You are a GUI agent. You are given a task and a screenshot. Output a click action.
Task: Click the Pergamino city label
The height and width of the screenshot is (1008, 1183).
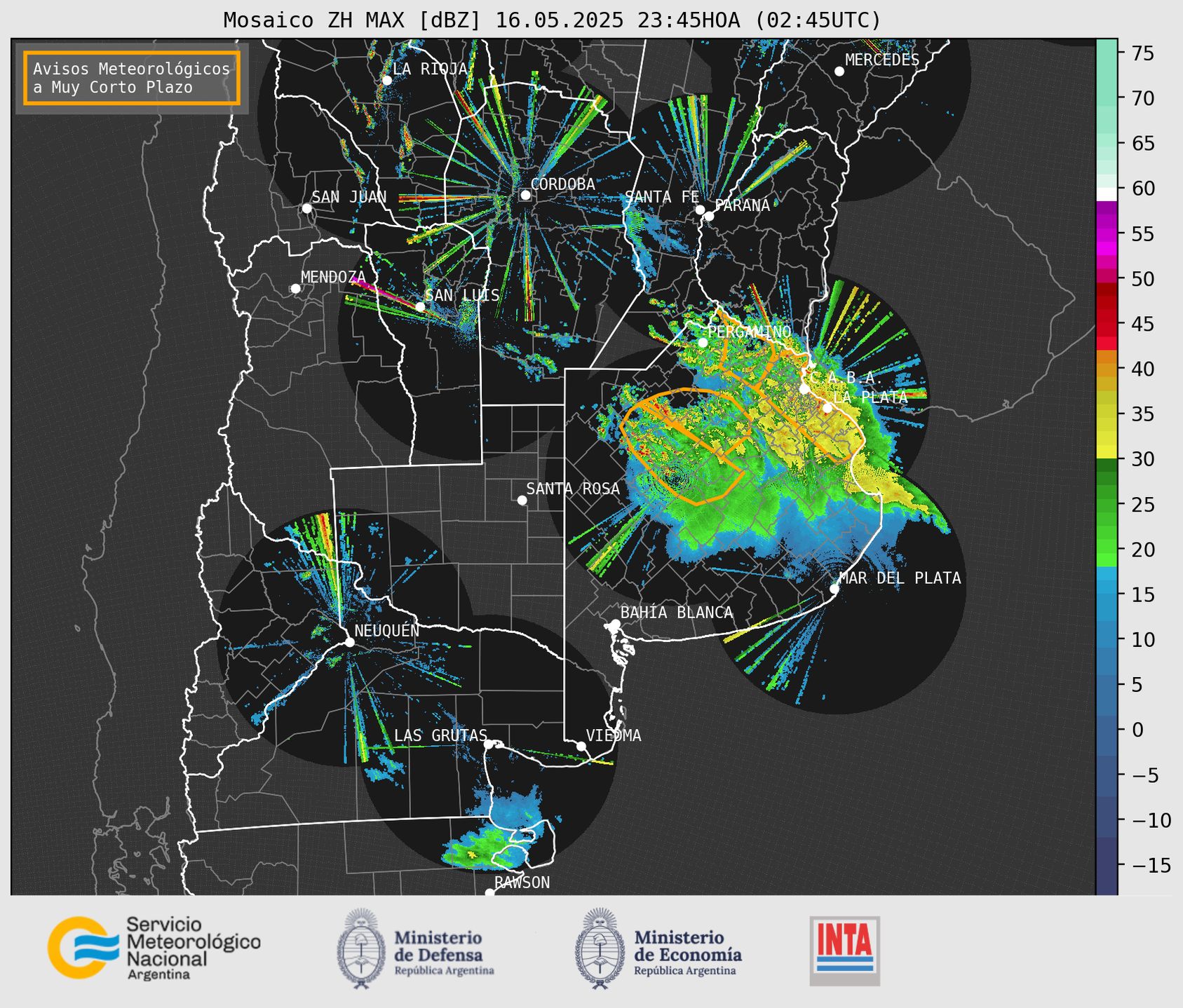750,332
